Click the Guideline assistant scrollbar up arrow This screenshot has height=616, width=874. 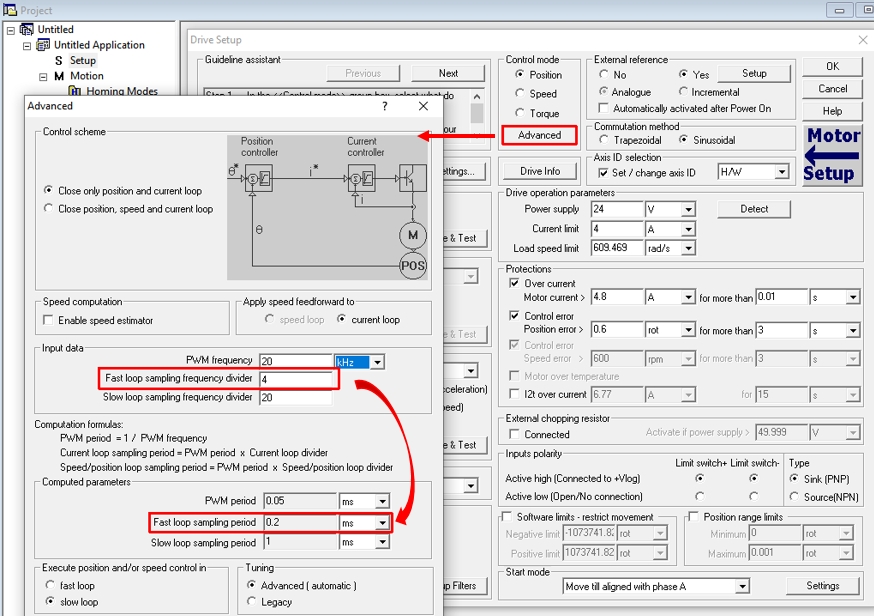click(x=477, y=96)
